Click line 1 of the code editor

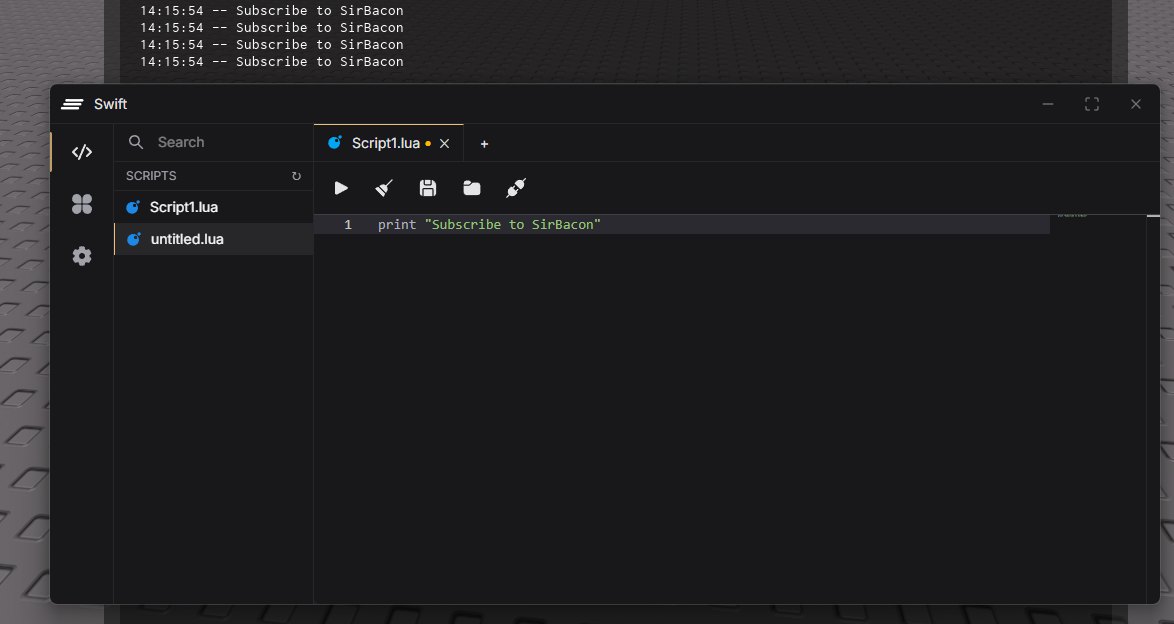tap(681, 225)
